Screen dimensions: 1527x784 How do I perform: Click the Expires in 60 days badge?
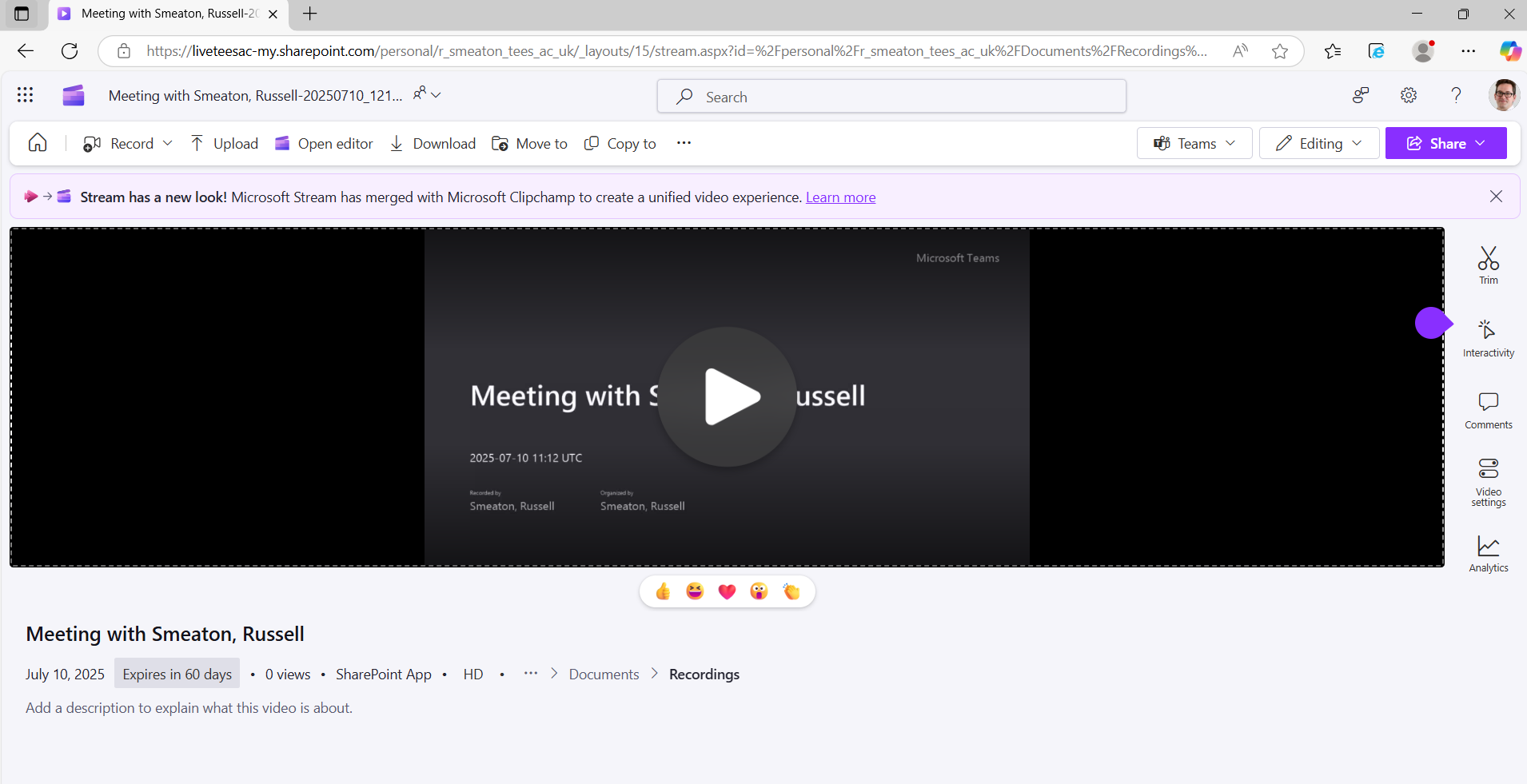177,675
